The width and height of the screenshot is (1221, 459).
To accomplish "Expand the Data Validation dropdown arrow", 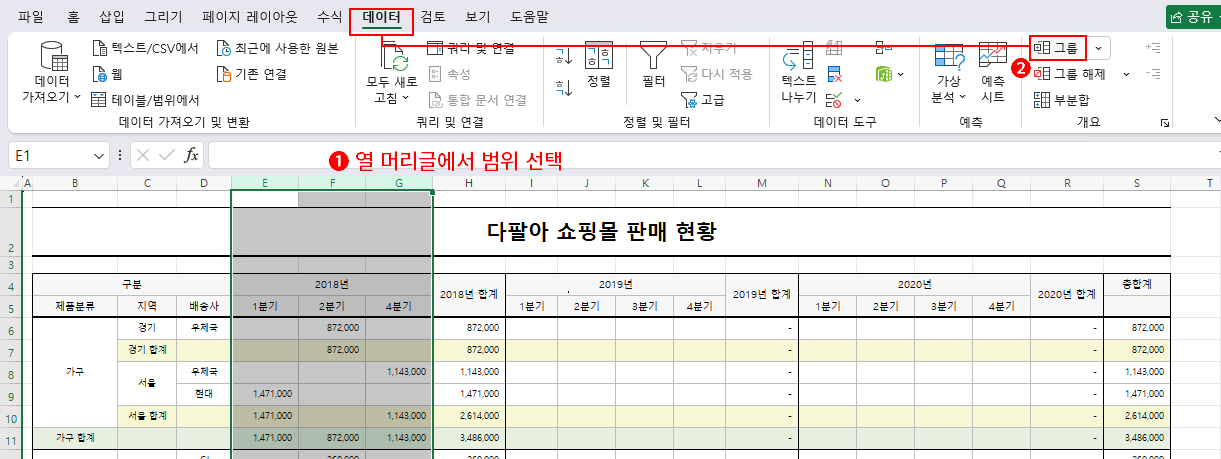I will click(x=858, y=100).
